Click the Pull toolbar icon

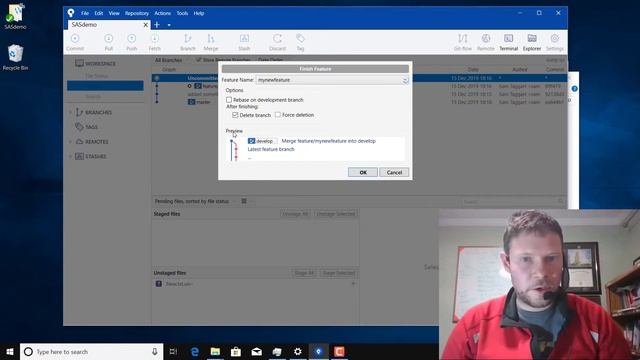coord(109,42)
